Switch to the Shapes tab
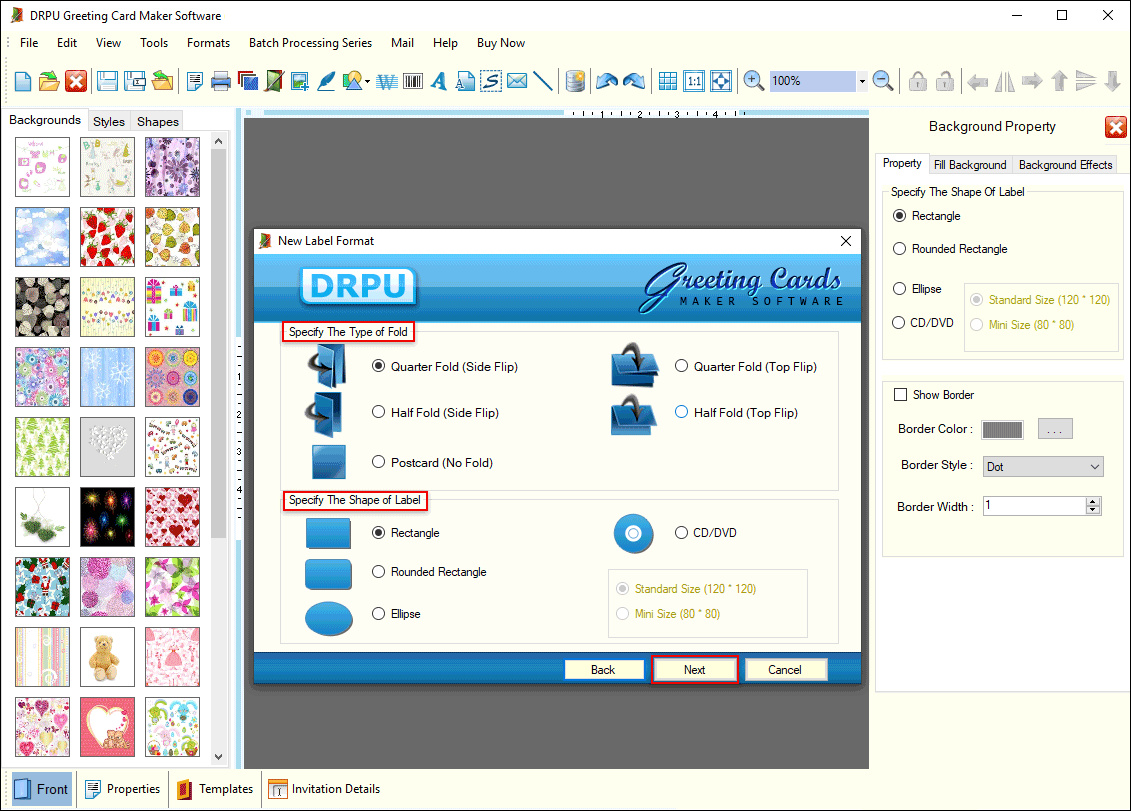Image resolution: width=1131 pixels, height=811 pixels. pyautogui.click(x=158, y=121)
